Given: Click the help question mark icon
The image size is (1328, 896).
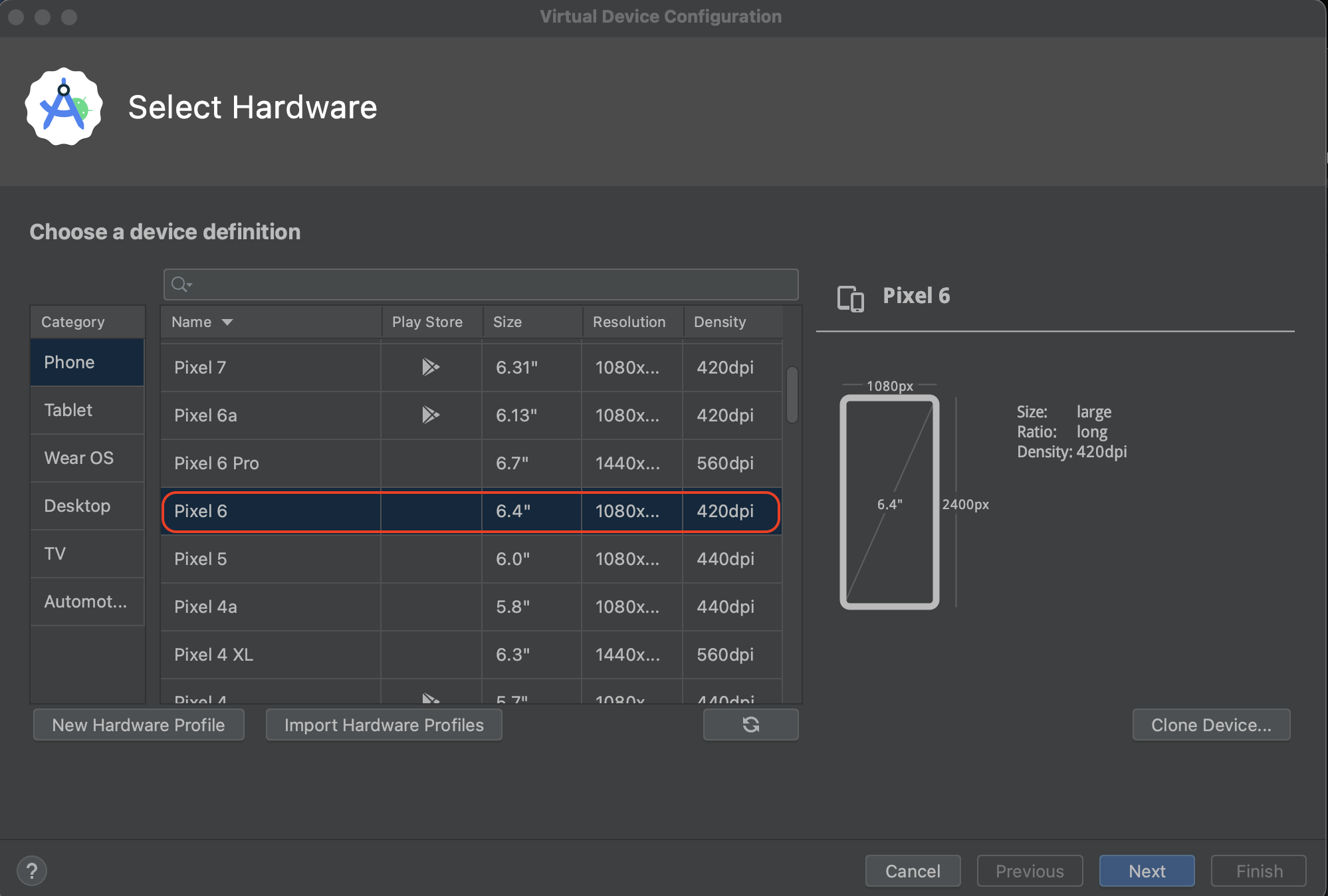Looking at the screenshot, I should click(x=31, y=871).
